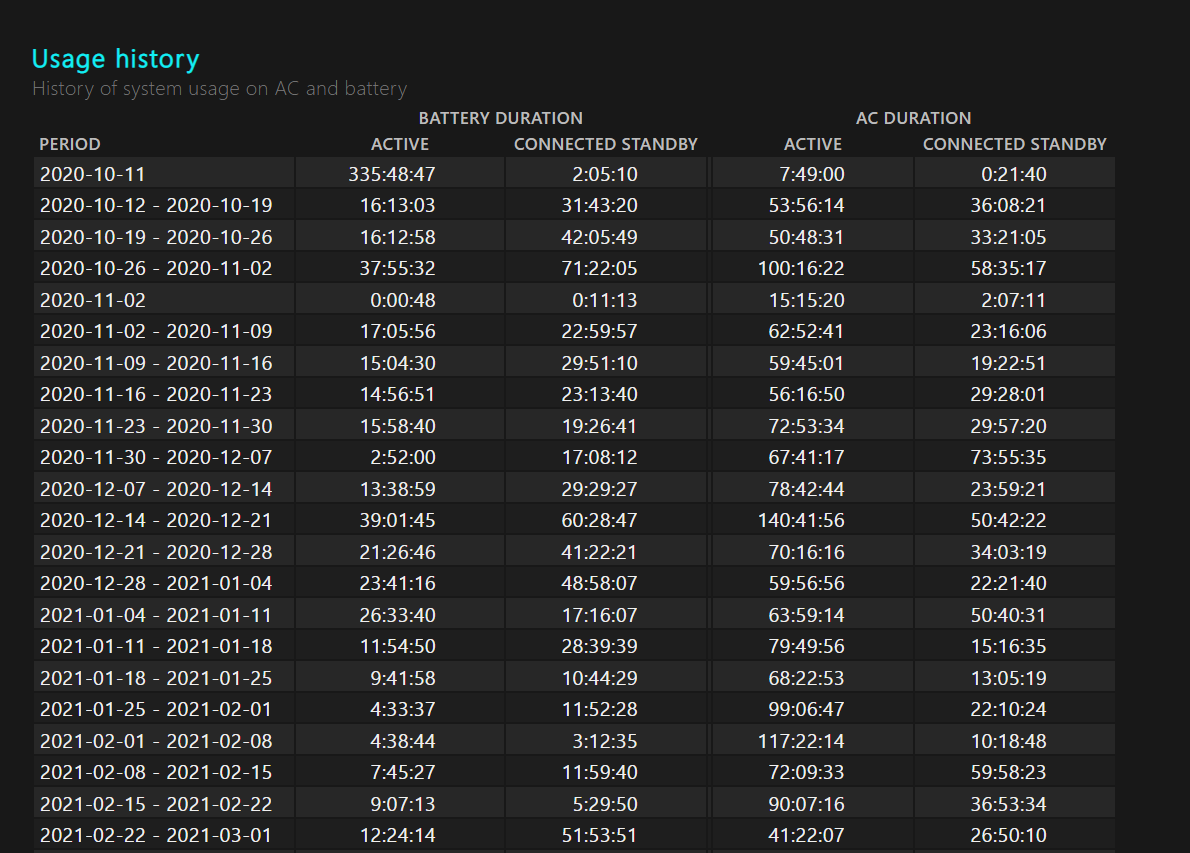
Task: Select the 2020-10-11 period row
Action: pyautogui.click(x=575, y=174)
